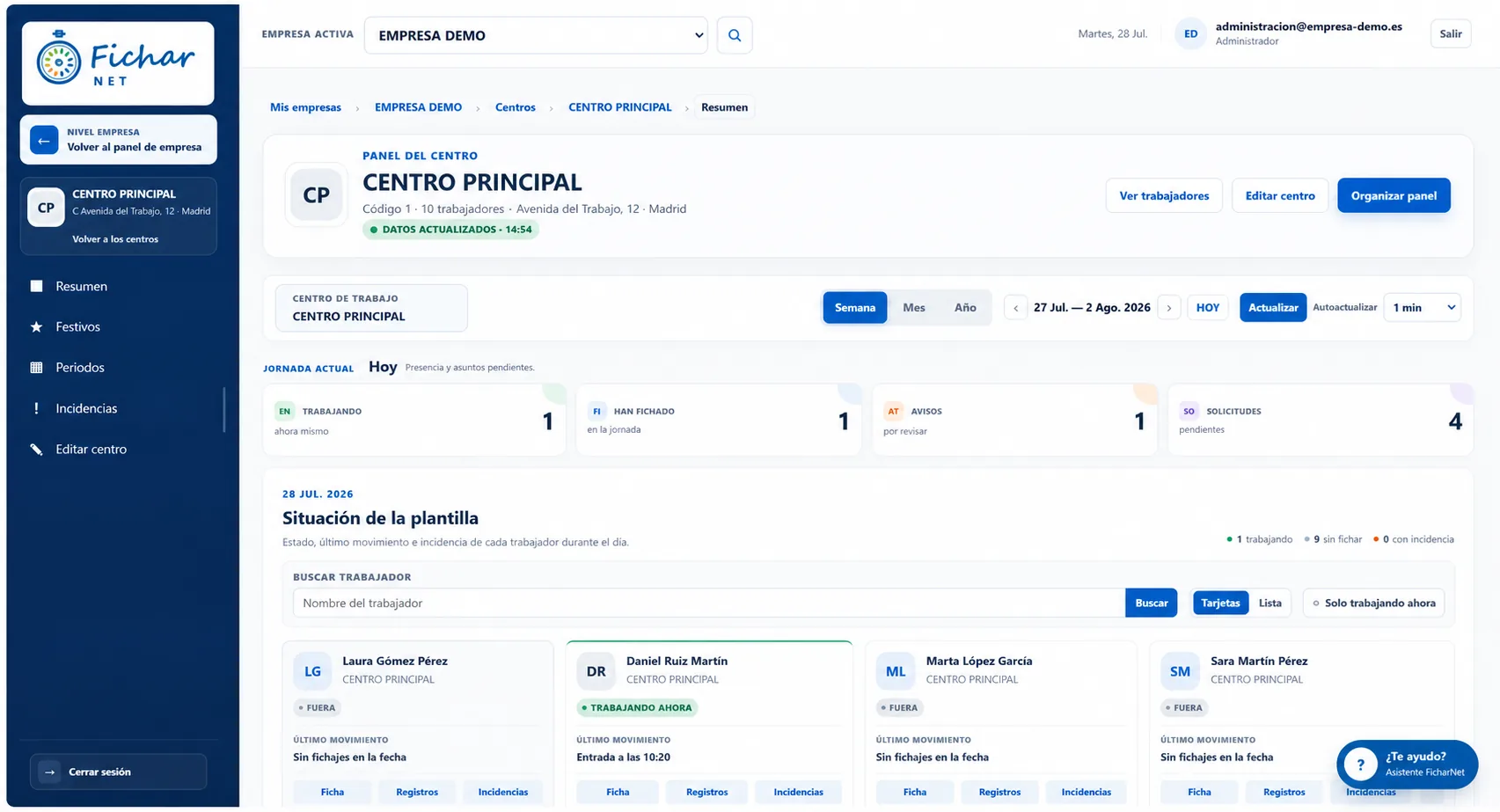Switch to Lista view
The width and height of the screenshot is (1500, 812).
(x=1270, y=603)
